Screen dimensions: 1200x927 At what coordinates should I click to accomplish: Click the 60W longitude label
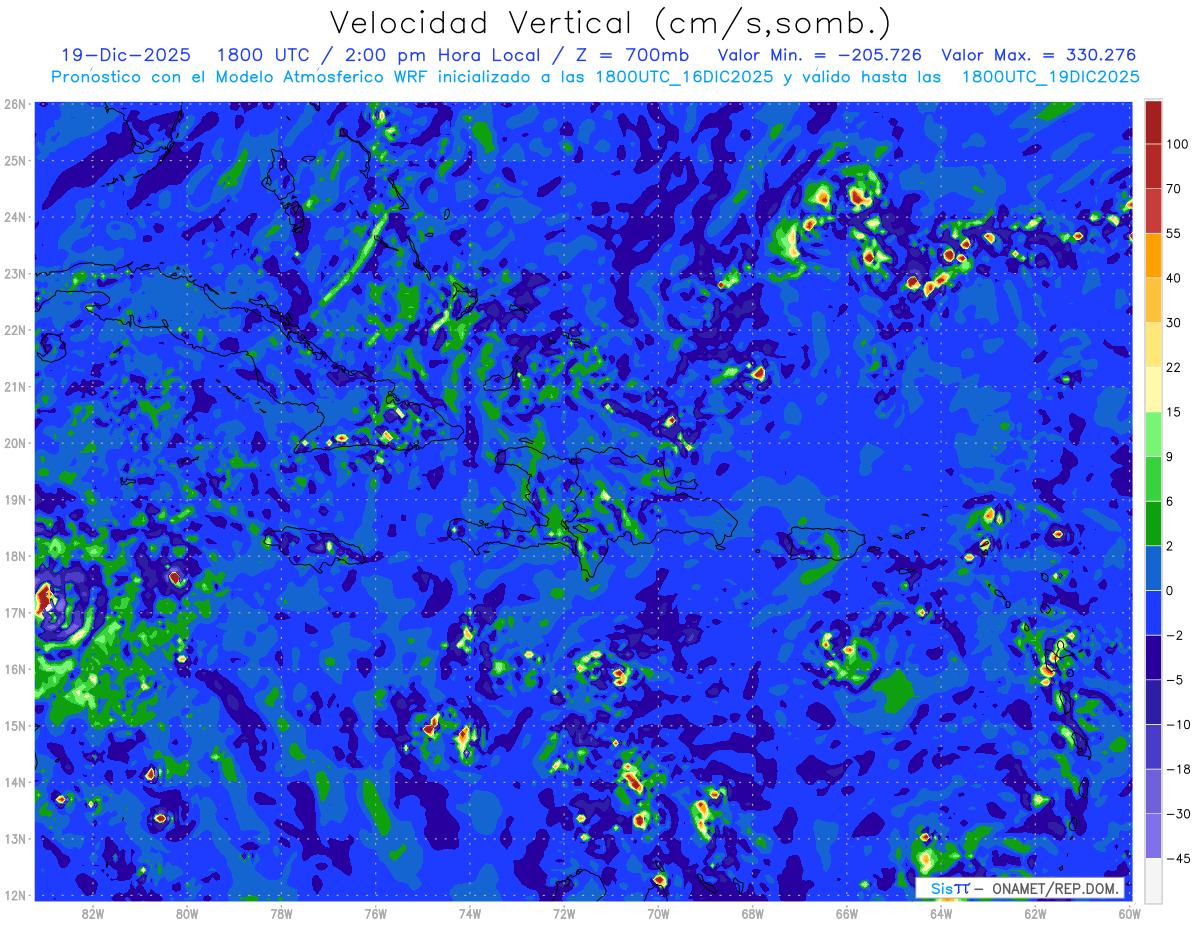[x=1130, y=913]
